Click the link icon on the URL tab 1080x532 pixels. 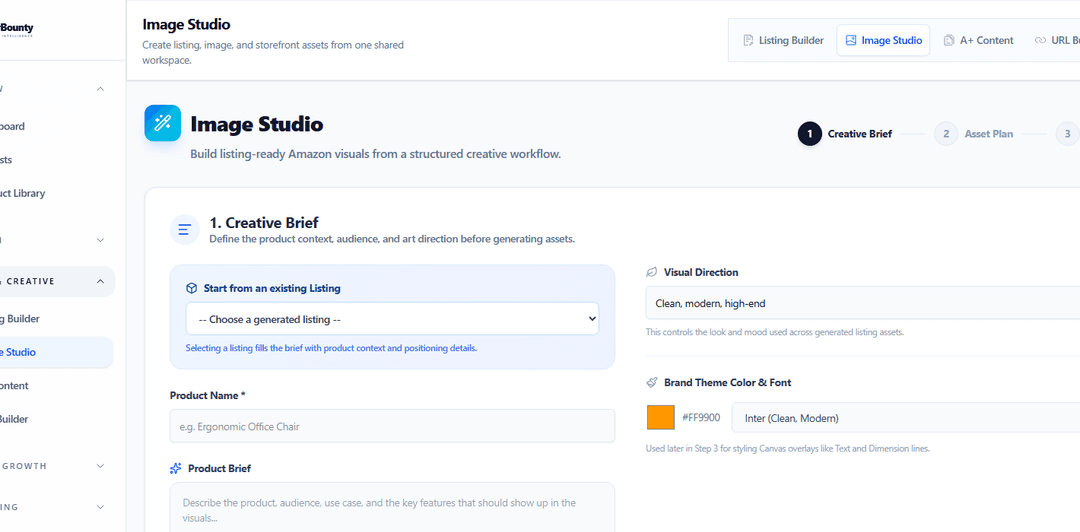tap(1040, 41)
